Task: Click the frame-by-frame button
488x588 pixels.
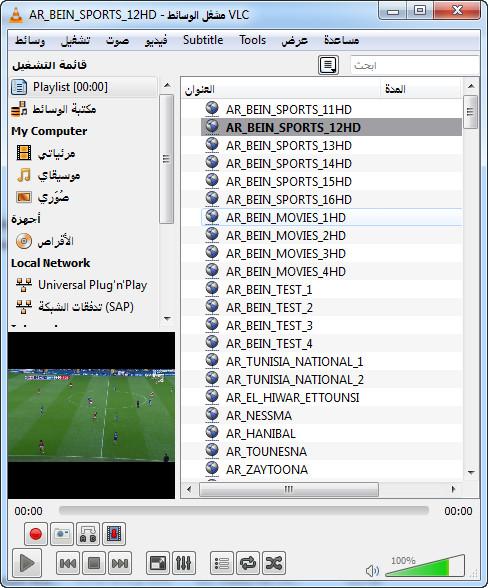Action: click(114, 534)
